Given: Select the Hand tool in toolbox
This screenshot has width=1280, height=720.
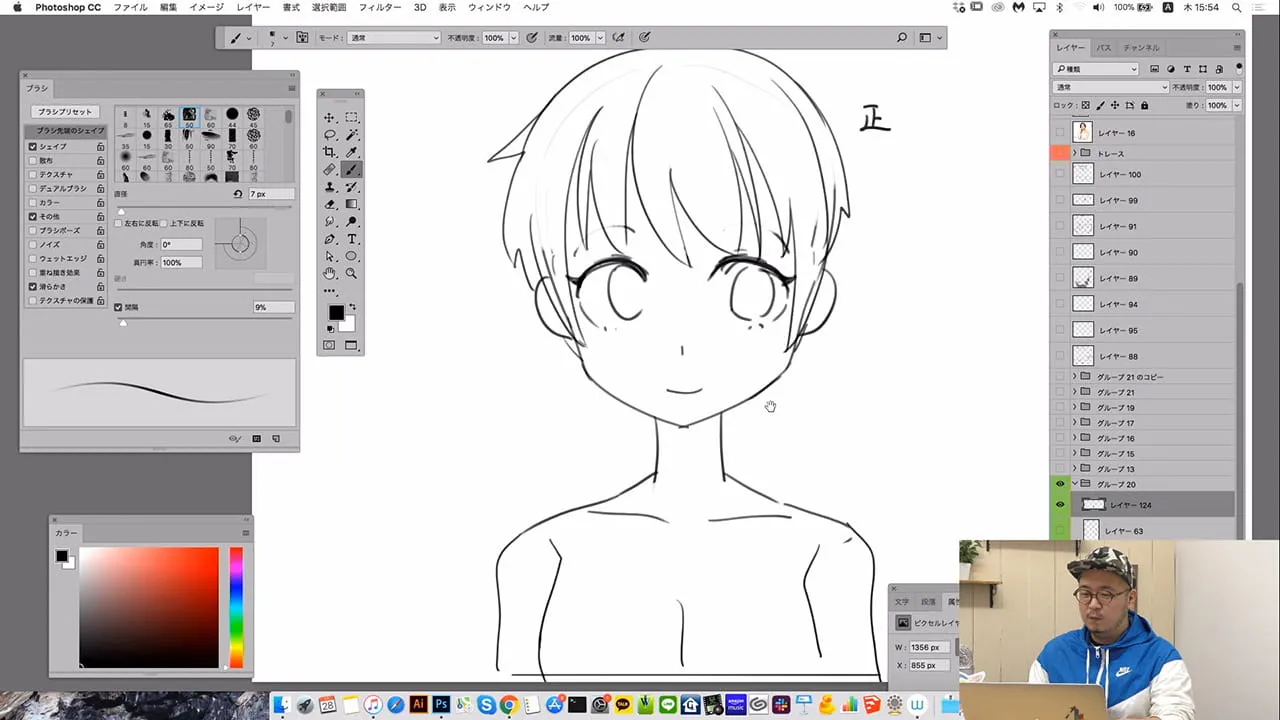Looking at the screenshot, I should 329,274.
